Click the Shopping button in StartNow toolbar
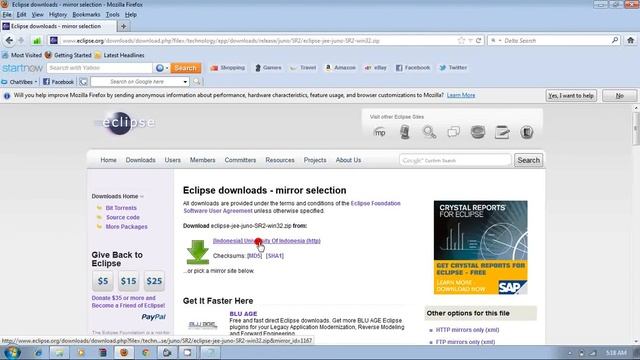Viewport: 640px width, 360px height. (228, 68)
